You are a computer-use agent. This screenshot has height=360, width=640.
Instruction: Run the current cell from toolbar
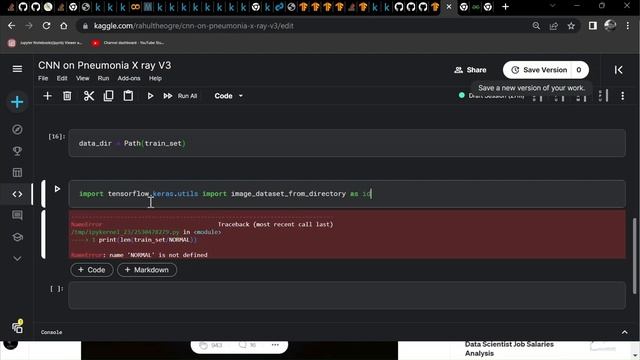click(150, 96)
